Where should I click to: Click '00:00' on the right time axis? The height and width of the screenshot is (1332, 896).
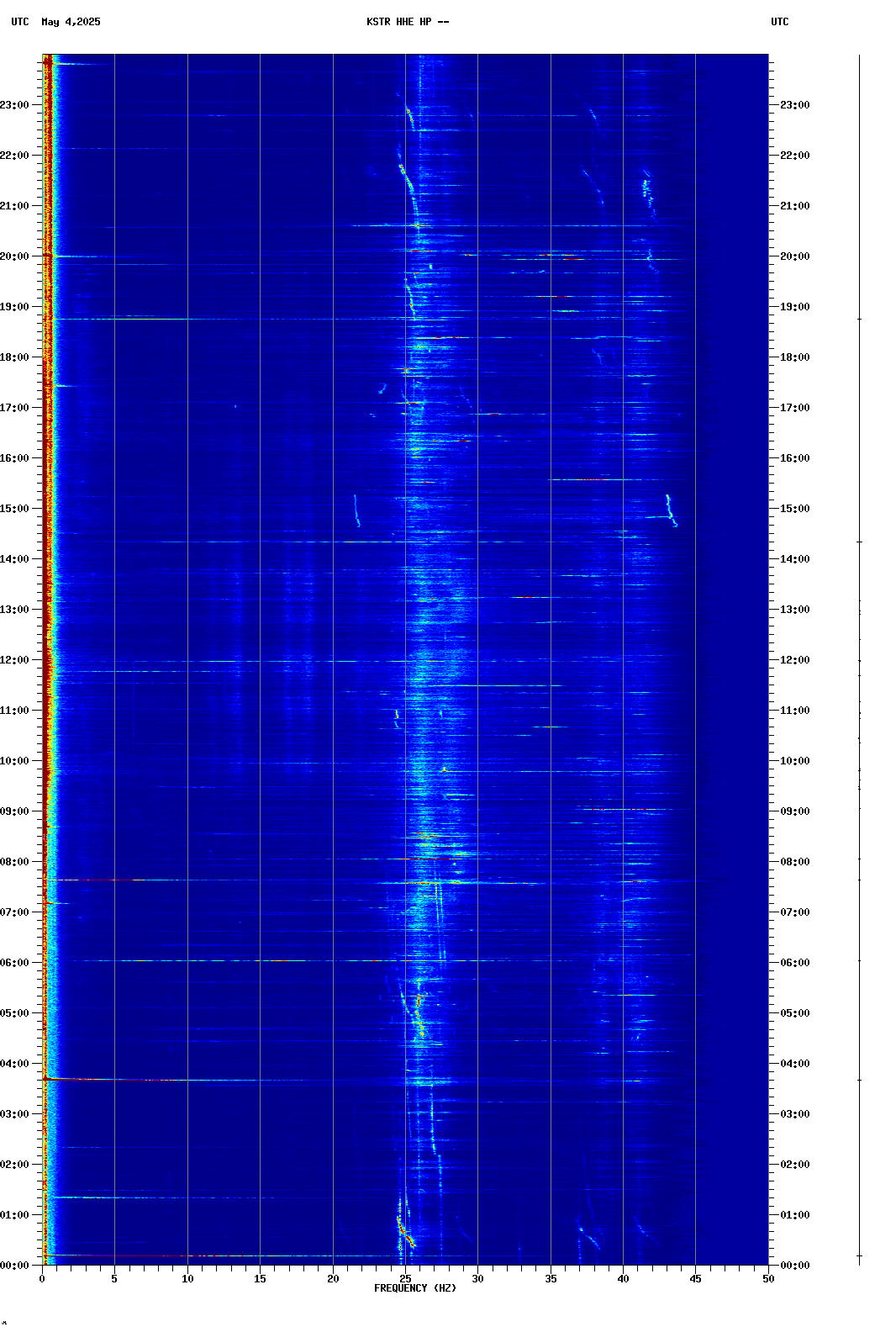pos(795,1266)
